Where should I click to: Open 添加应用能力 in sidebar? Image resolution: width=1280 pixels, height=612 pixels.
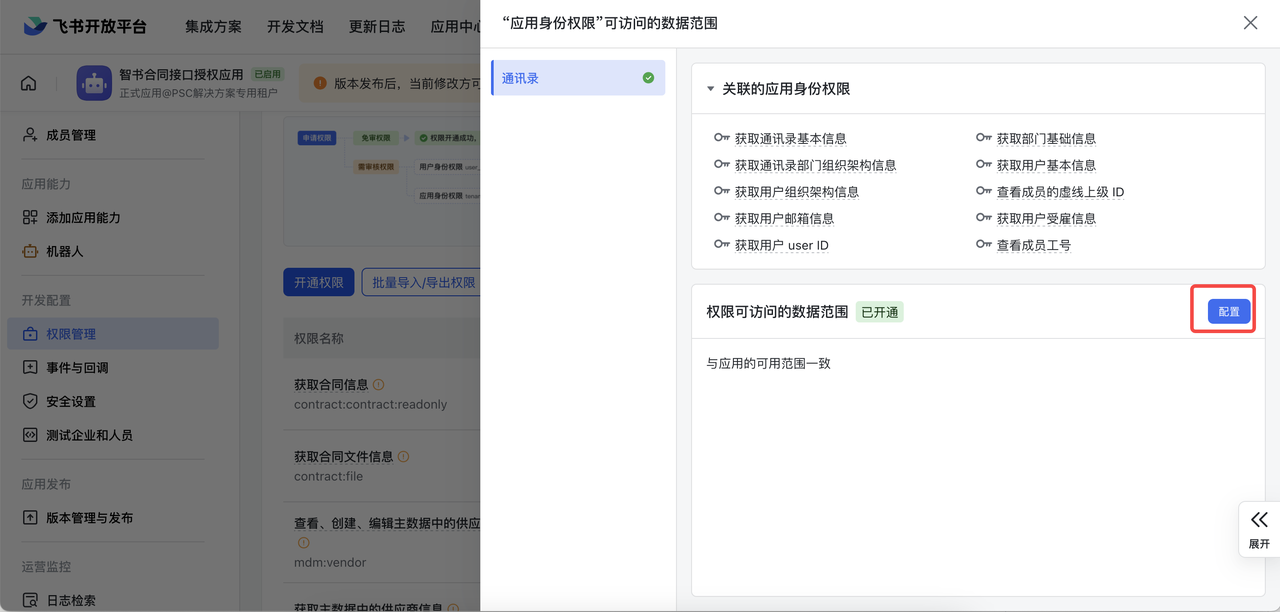(82, 217)
